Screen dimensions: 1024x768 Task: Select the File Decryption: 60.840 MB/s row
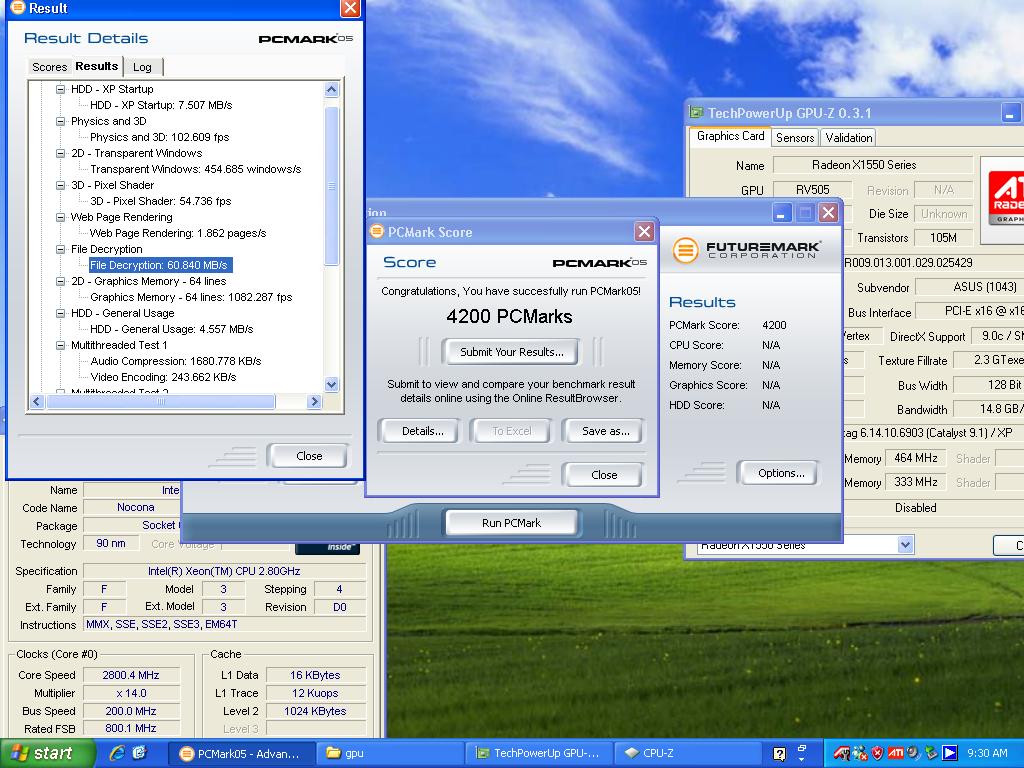click(x=159, y=265)
